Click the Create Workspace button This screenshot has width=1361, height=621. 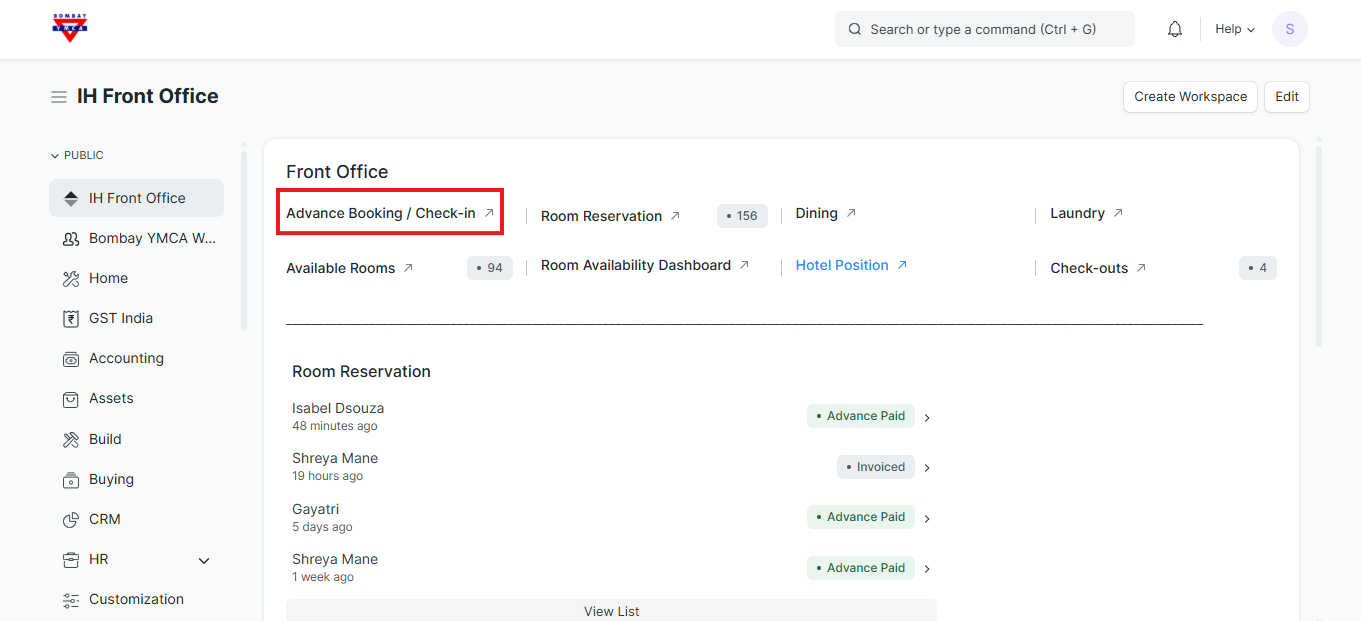tap(1190, 97)
